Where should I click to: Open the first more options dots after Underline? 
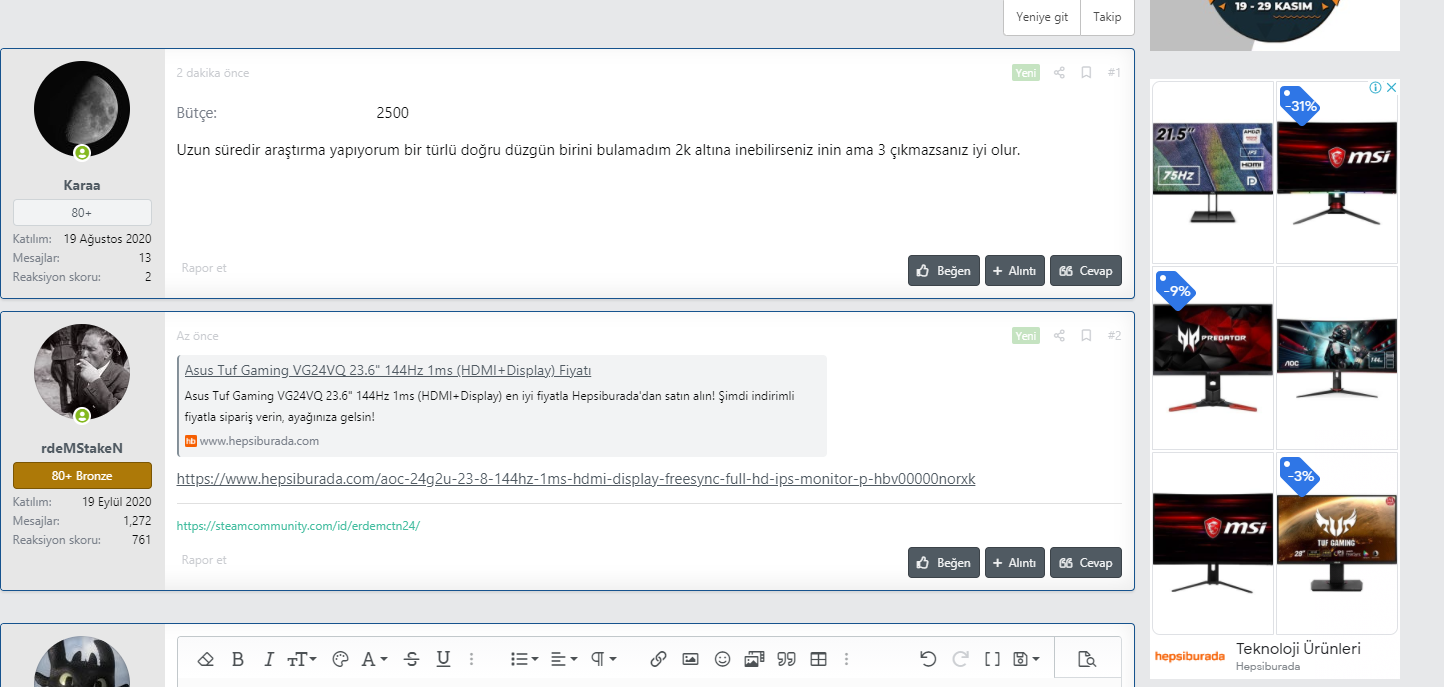pos(472,659)
